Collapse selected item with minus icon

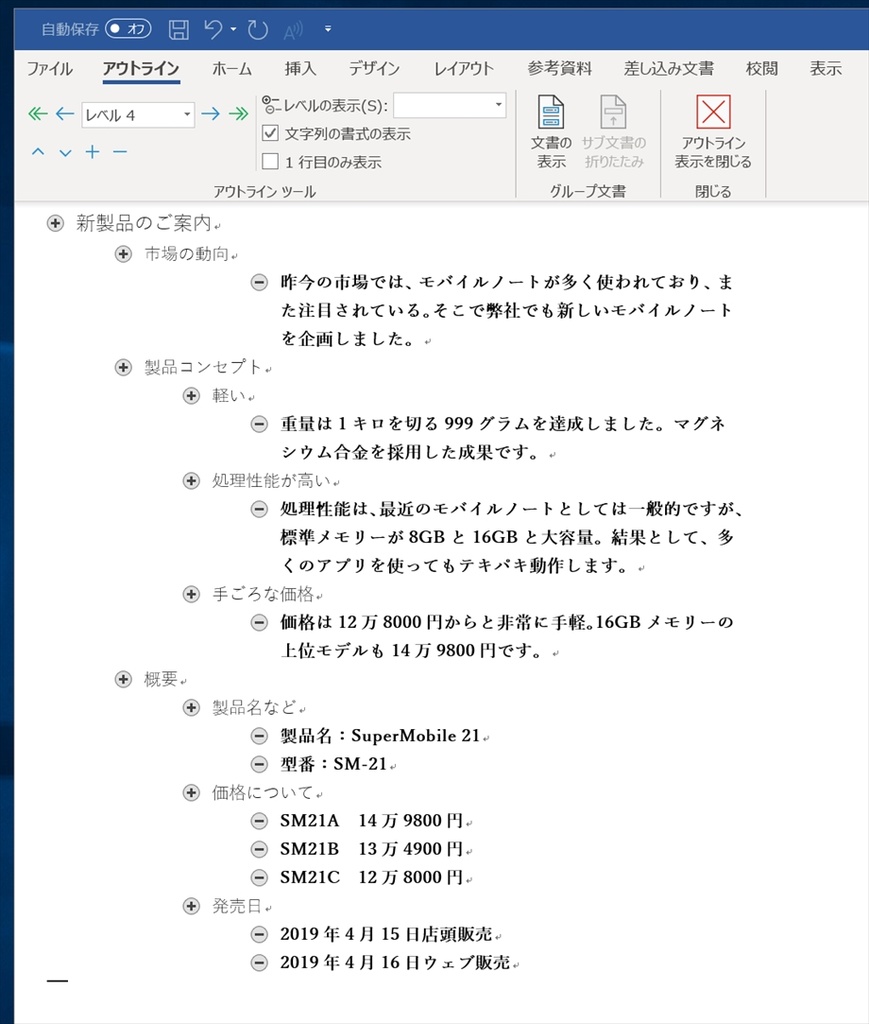click(119, 152)
